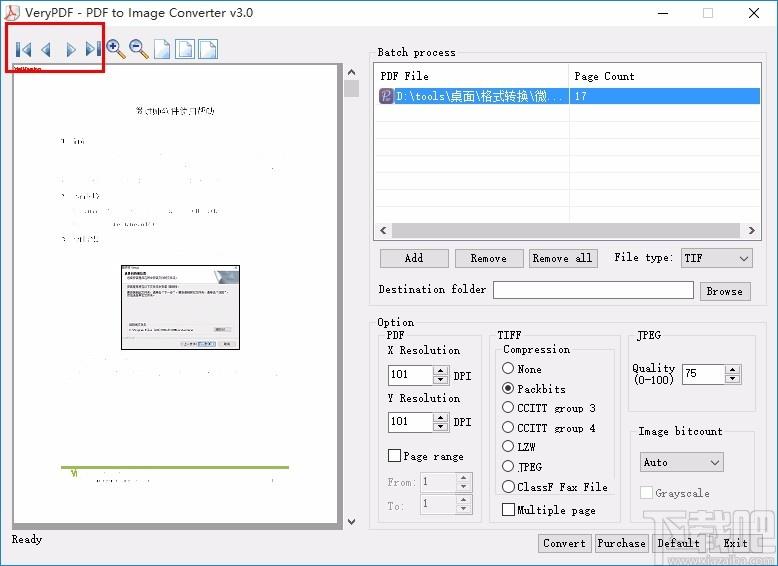Viewport: 778px width, 566px height.
Task: Decrease Y Resolution value
Action: [441, 427]
